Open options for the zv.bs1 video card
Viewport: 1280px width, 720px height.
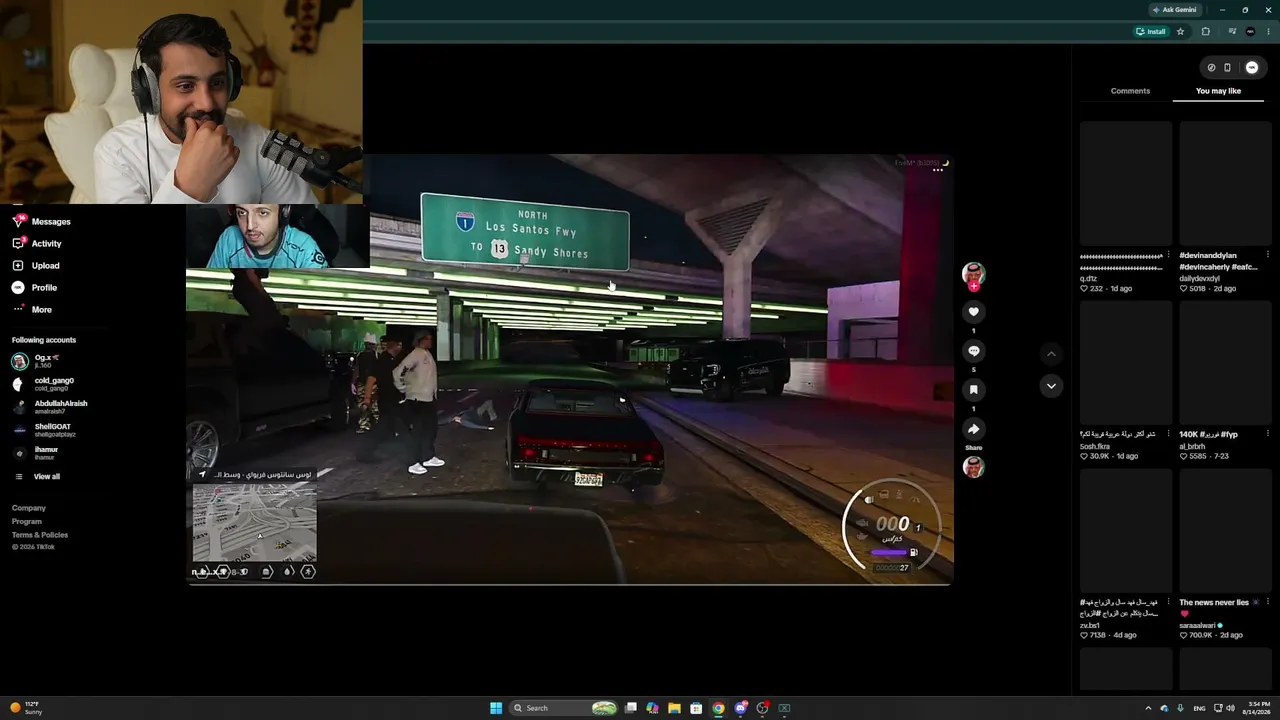click(1168, 603)
